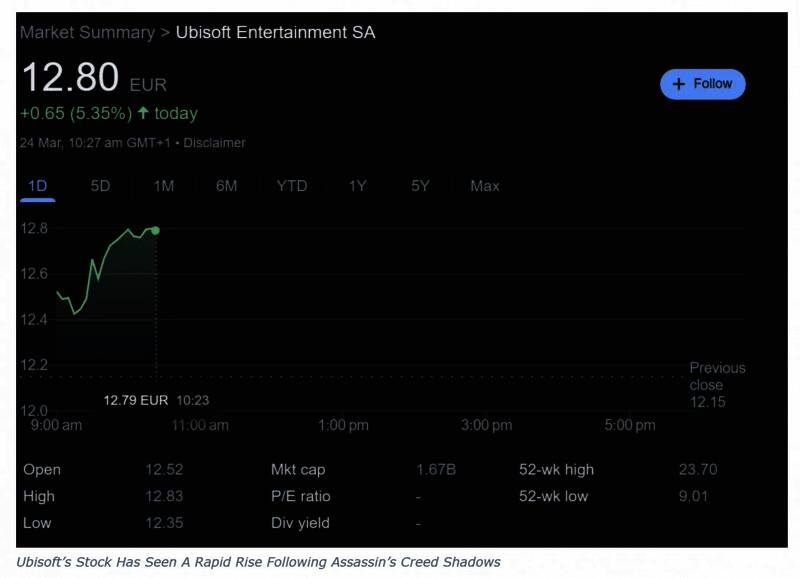This screenshot has height=578, width=800.
Task: Show the YTD chart range
Action: tap(291, 186)
